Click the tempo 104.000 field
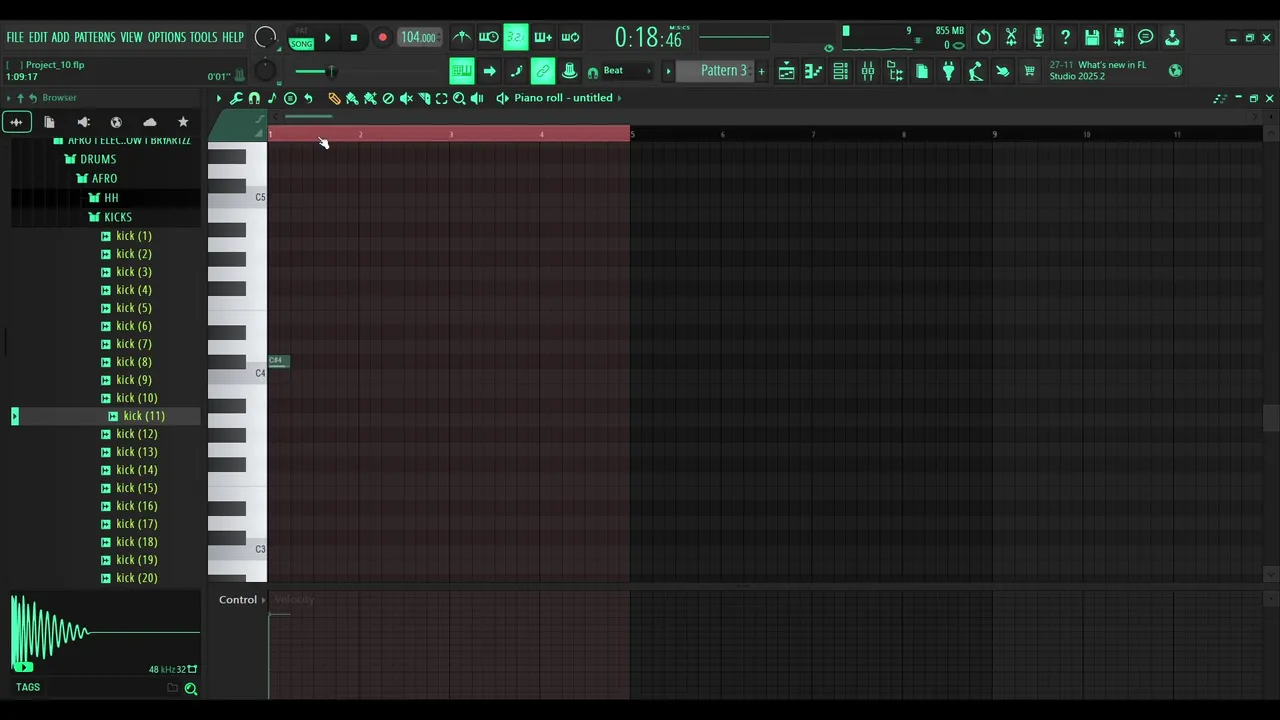The image size is (1280, 720). (x=418, y=38)
